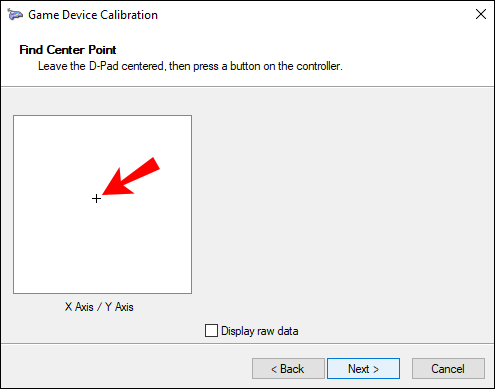
Task: Click the "Display raw data" label text
Action: tap(260, 331)
